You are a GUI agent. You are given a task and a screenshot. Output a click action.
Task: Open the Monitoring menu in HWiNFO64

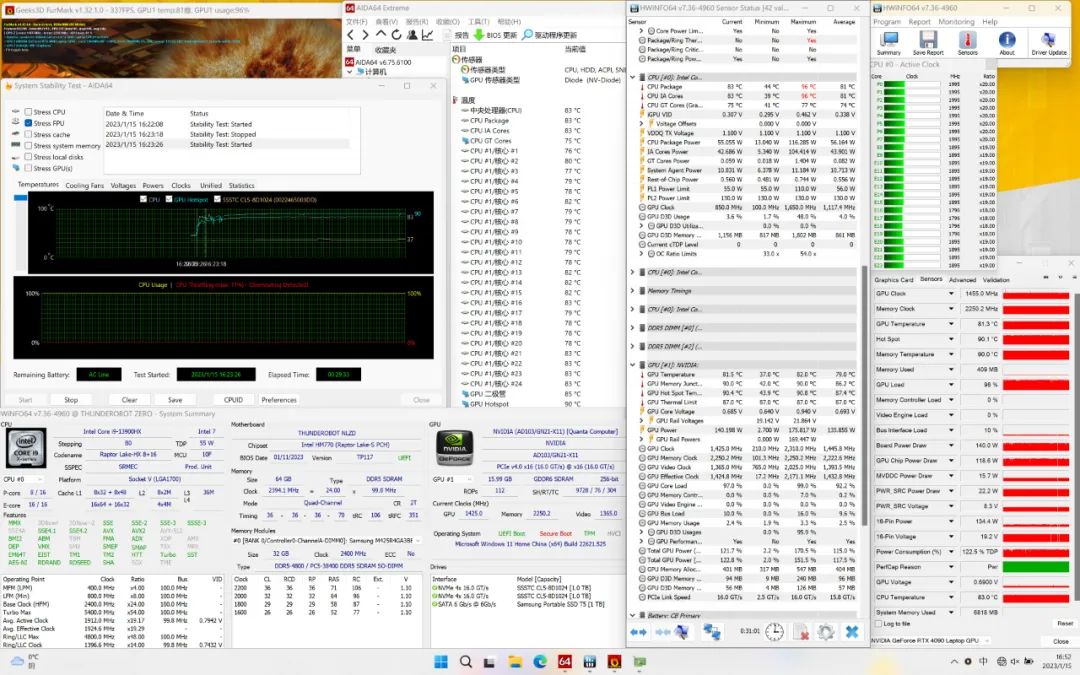pyautogui.click(x=955, y=21)
